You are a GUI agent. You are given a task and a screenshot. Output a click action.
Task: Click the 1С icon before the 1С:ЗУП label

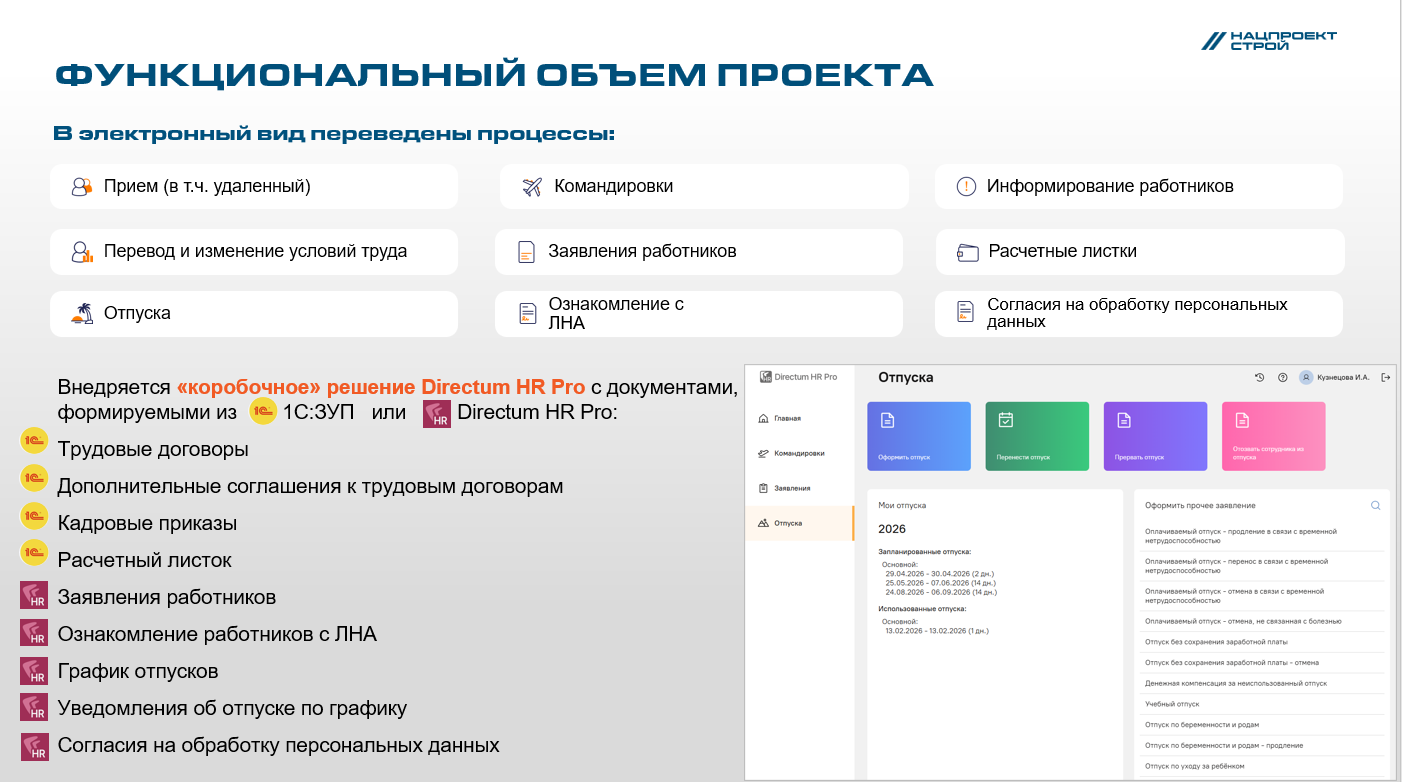(x=263, y=412)
